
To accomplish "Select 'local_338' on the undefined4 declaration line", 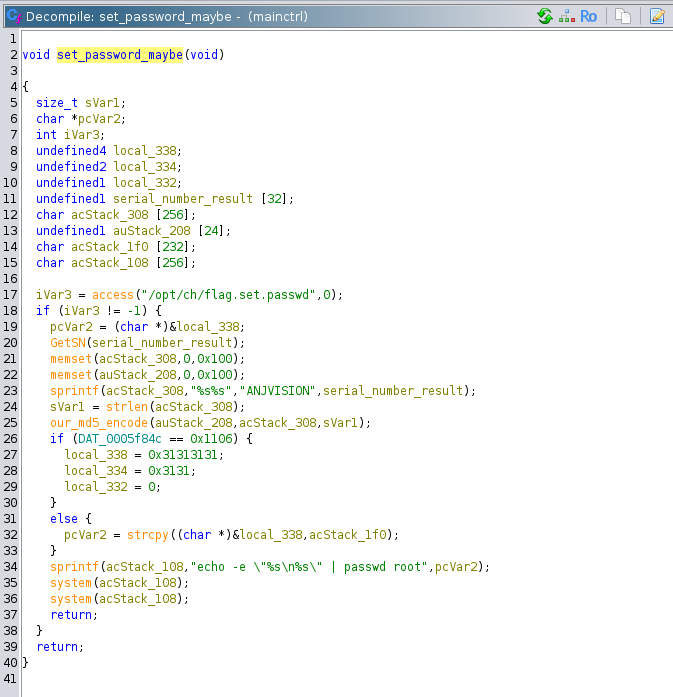I will (x=145, y=151).
